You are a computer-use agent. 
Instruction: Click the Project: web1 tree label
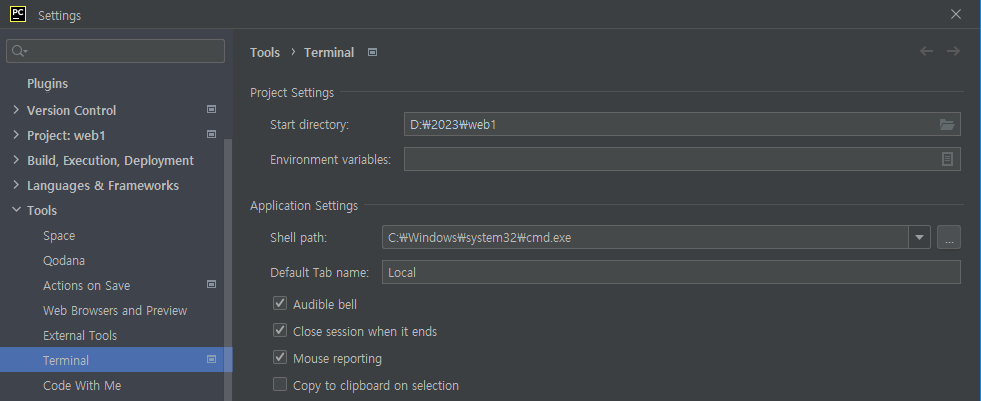click(66, 136)
